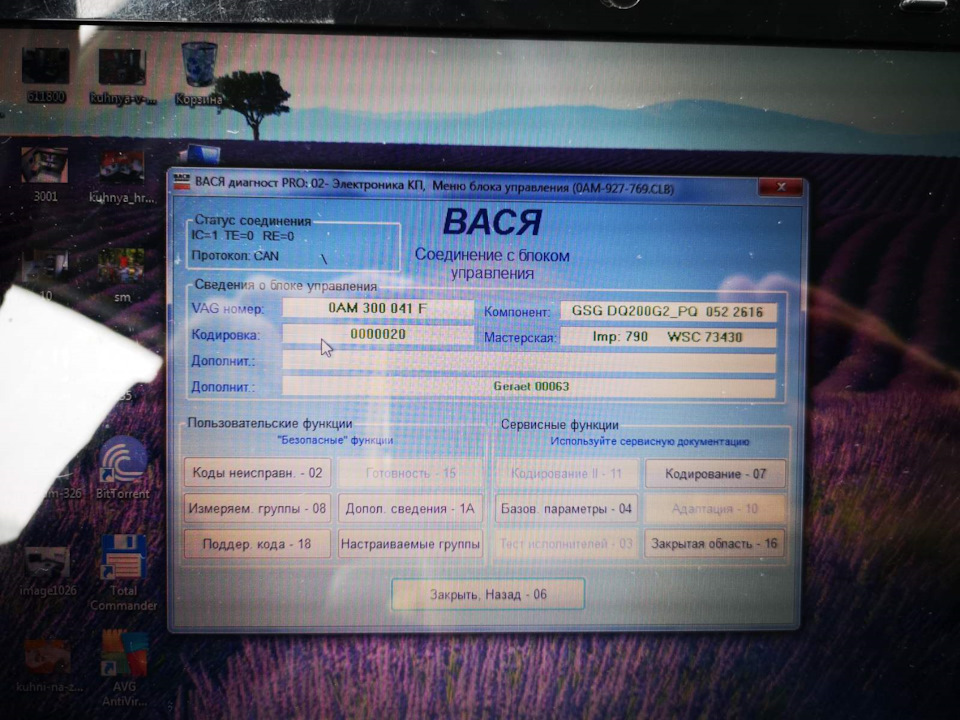Select the 3001 desktop file icon
960x720 pixels.
45,168
